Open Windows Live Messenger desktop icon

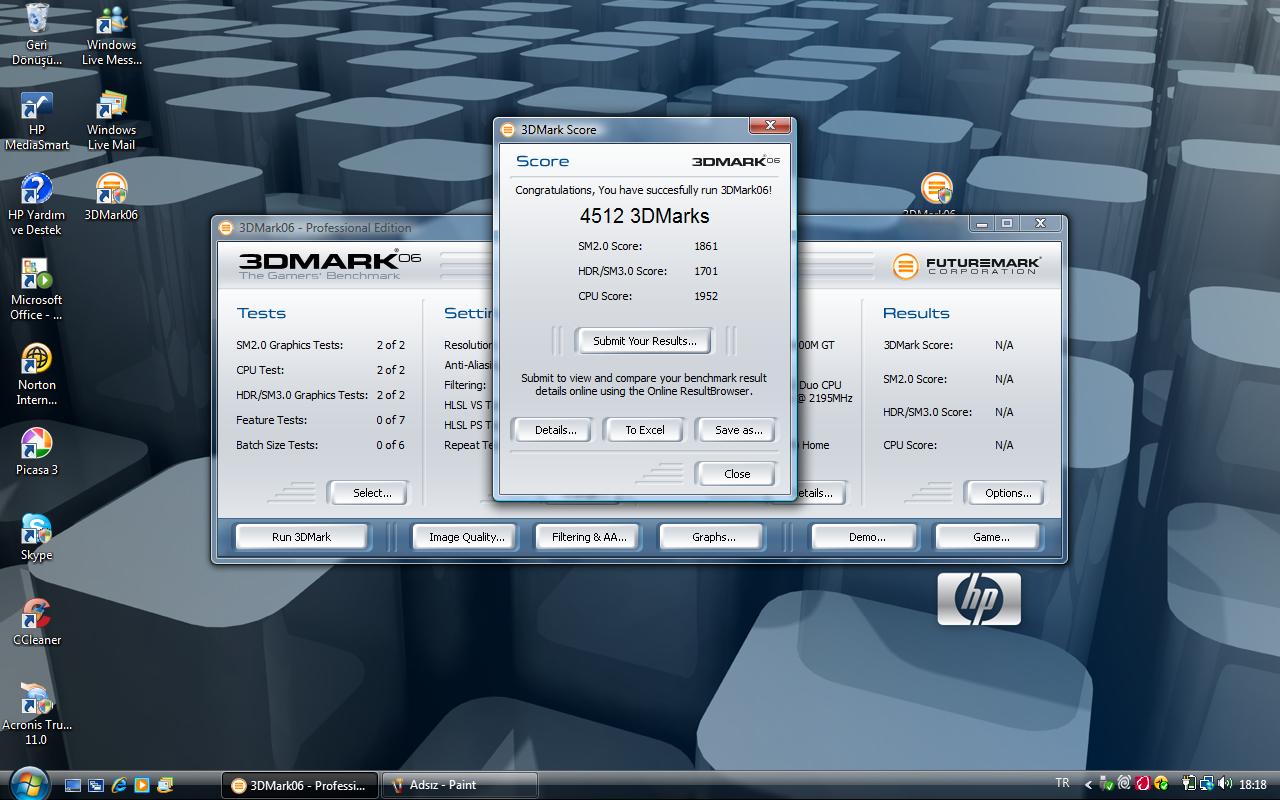pos(111,34)
